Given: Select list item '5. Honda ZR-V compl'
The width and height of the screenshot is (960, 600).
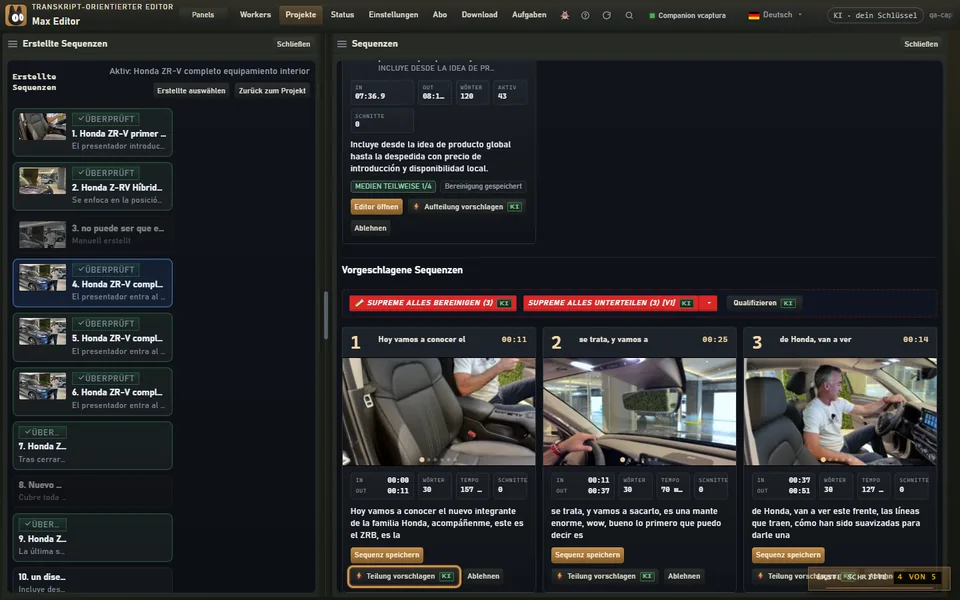Looking at the screenshot, I should click(x=92, y=337).
